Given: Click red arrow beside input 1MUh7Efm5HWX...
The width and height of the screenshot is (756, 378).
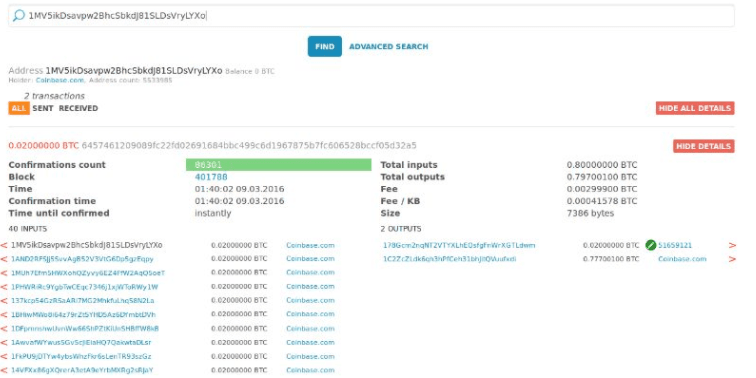Looking at the screenshot, I should 4,273.
